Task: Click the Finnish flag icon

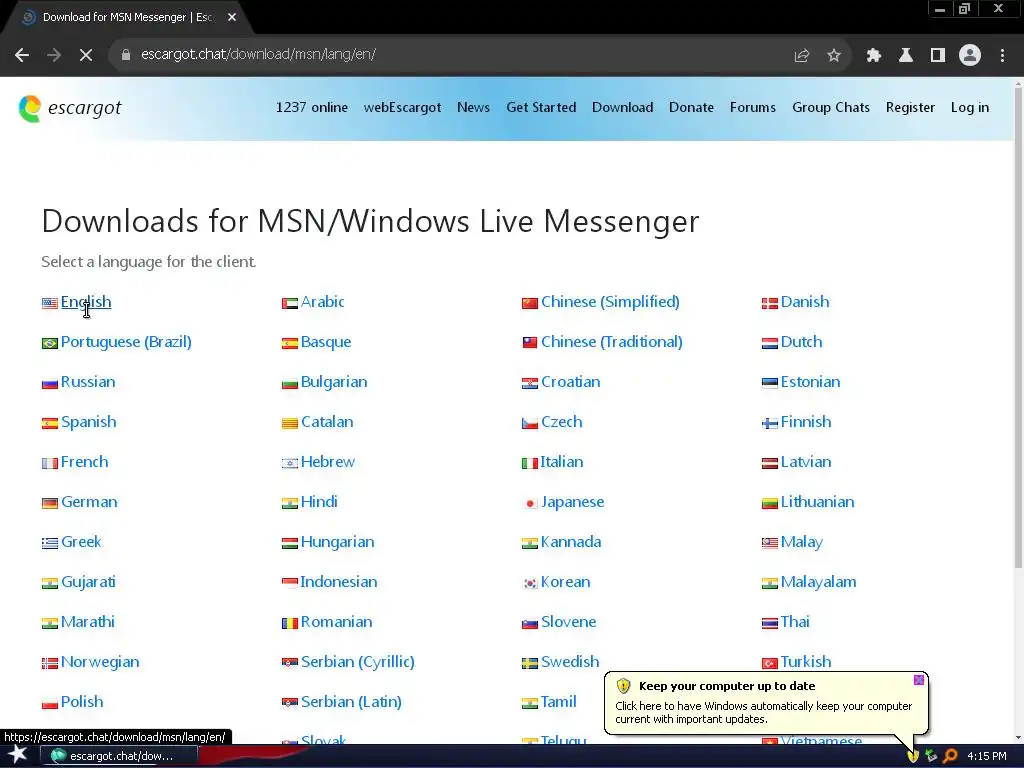Action: pos(769,423)
